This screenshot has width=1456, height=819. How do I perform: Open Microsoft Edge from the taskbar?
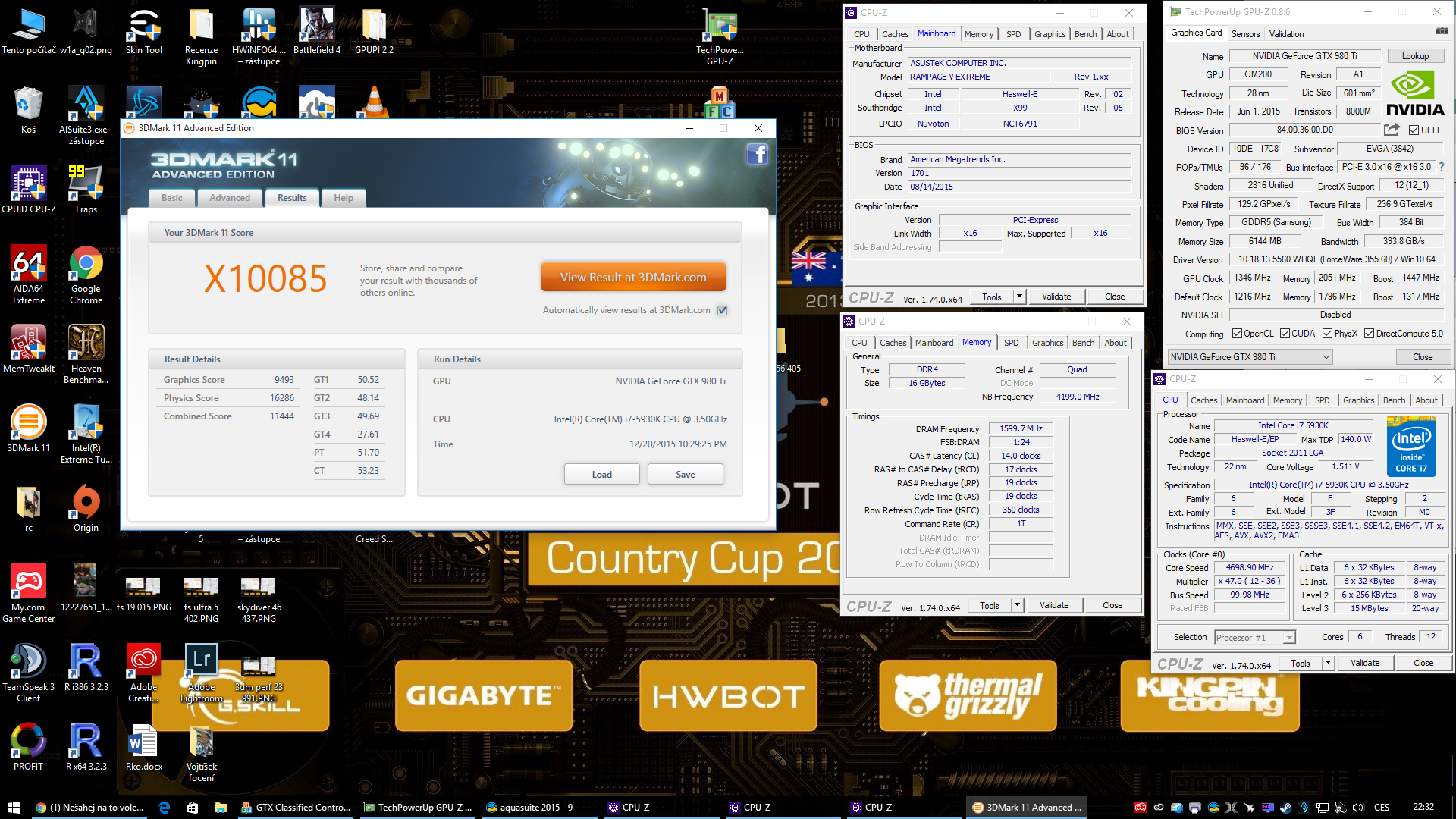click(x=164, y=807)
